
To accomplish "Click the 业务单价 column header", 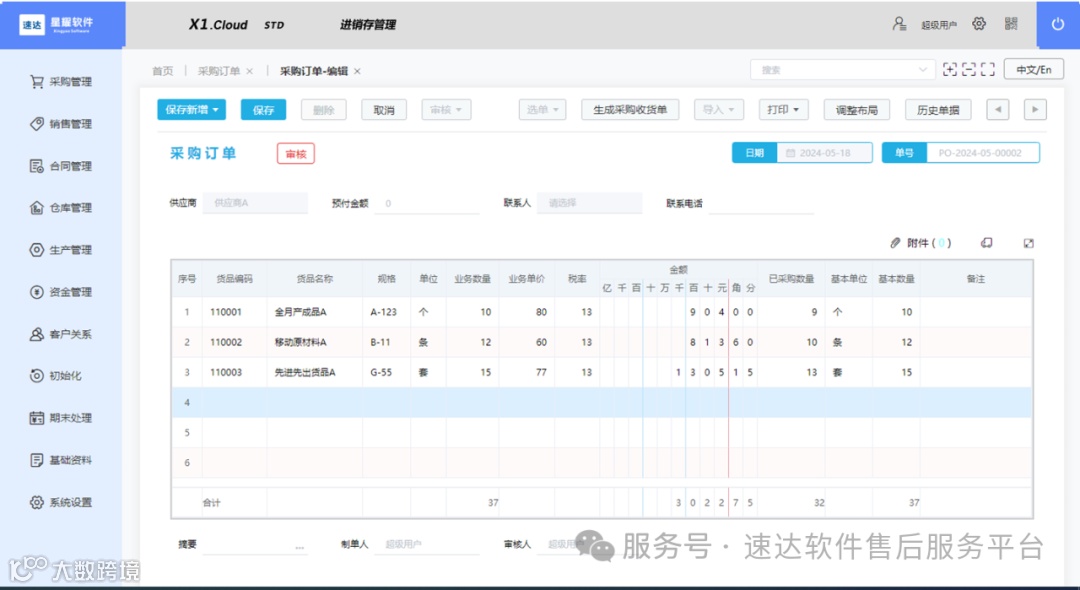I will coord(527,279).
